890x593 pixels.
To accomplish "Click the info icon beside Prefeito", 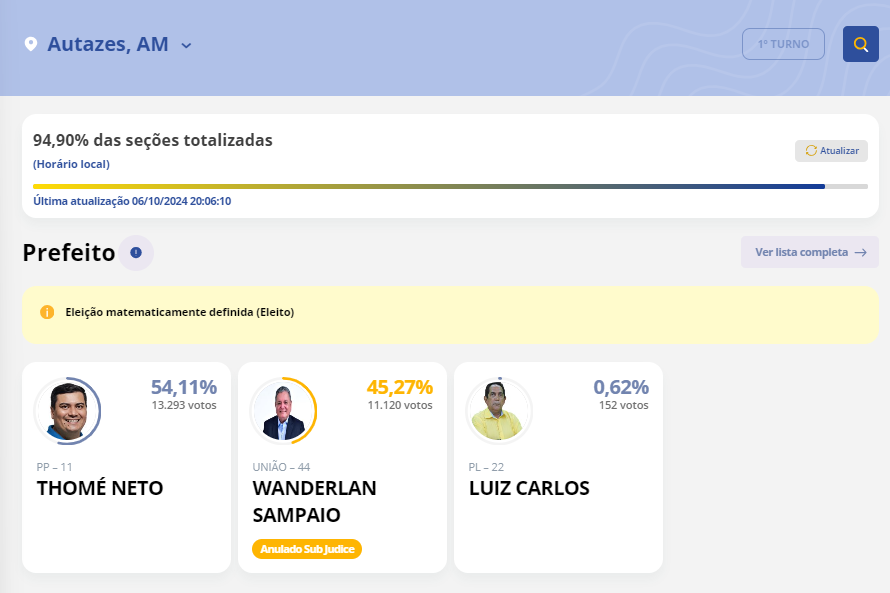I will 136,253.
